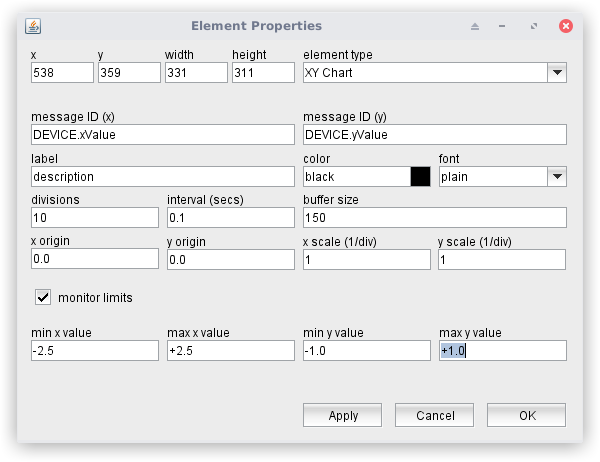Open the element type dropdown
600x462 pixels.
(x=557, y=73)
